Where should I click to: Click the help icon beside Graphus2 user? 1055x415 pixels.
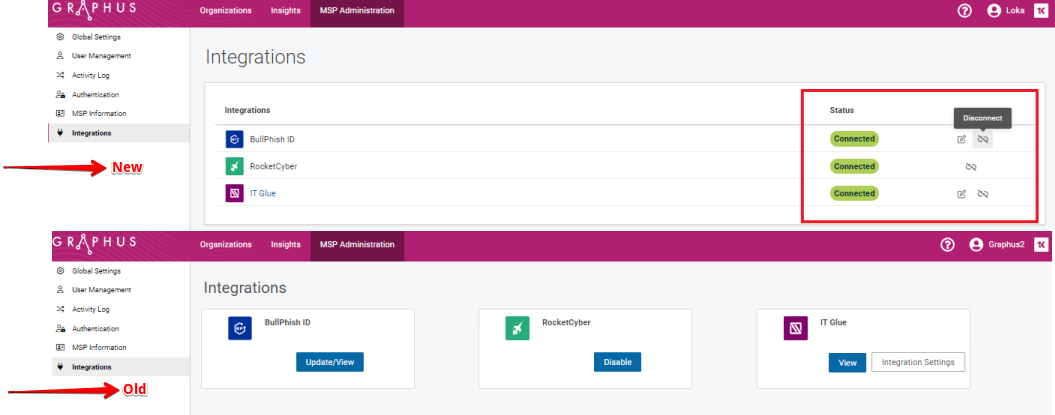947,245
